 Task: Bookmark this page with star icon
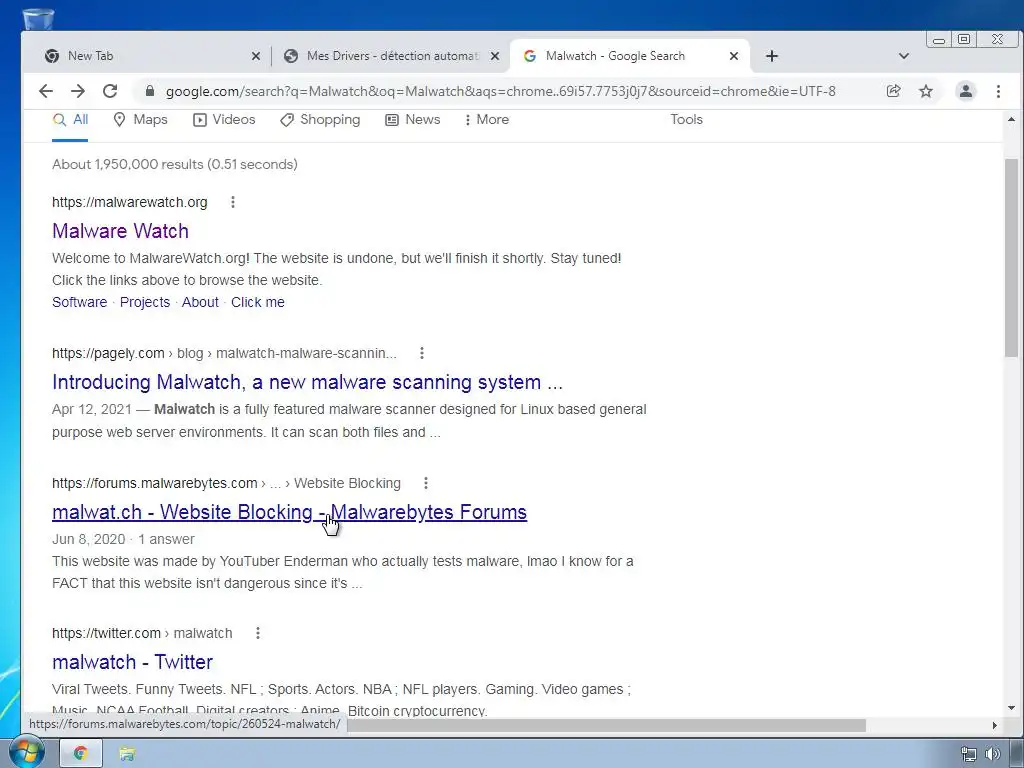coord(925,91)
